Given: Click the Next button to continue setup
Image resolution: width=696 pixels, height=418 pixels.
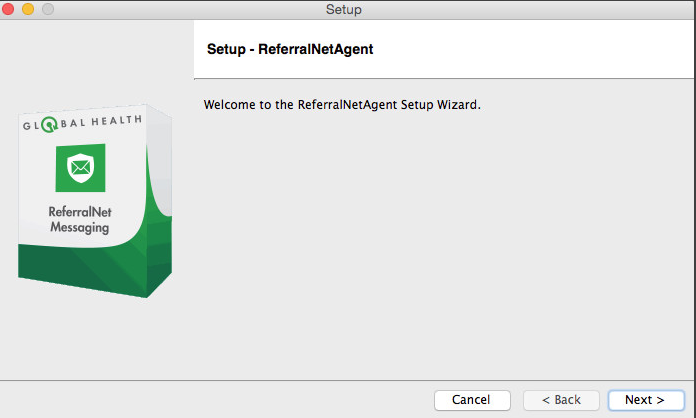Looking at the screenshot, I should (x=645, y=400).
